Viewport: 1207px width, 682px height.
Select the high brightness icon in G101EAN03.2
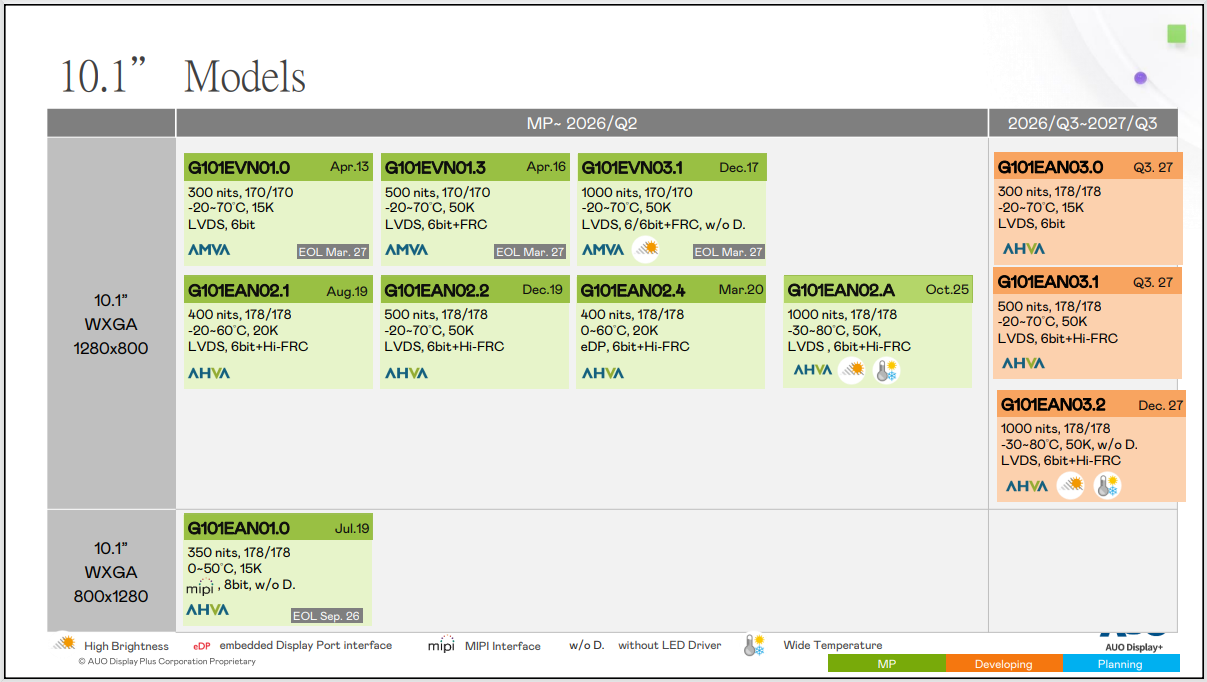point(1071,486)
